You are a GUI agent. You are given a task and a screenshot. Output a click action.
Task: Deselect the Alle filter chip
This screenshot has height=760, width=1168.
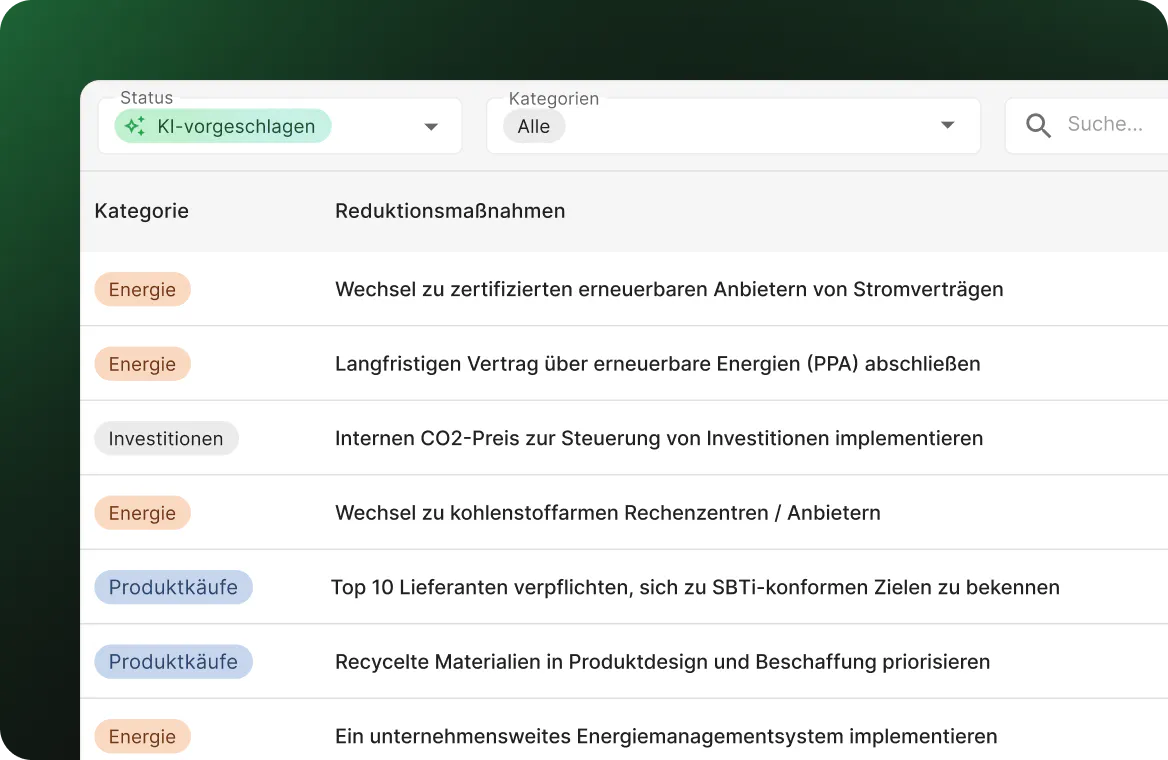point(533,126)
